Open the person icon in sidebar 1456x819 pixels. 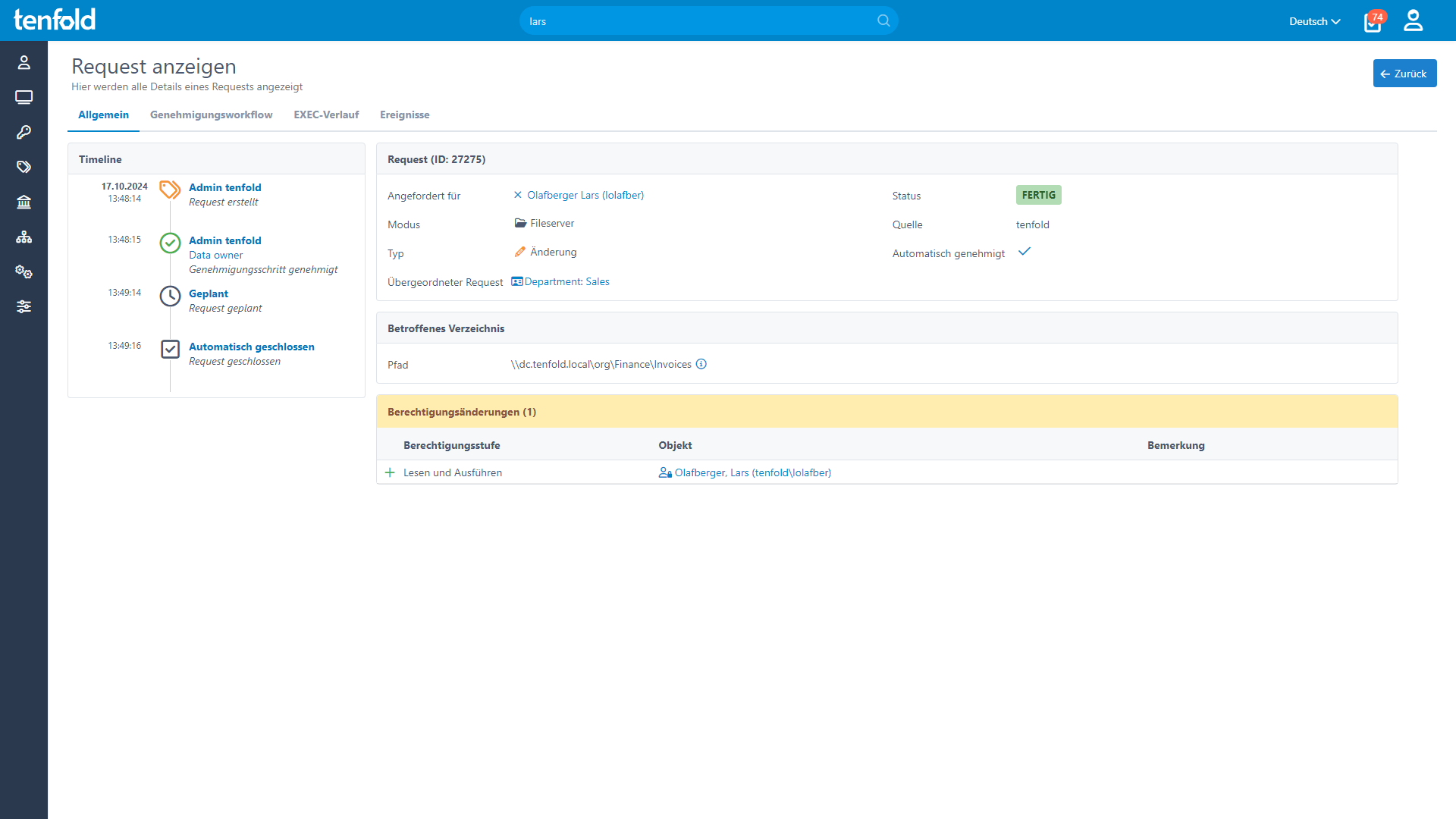tap(24, 62)
